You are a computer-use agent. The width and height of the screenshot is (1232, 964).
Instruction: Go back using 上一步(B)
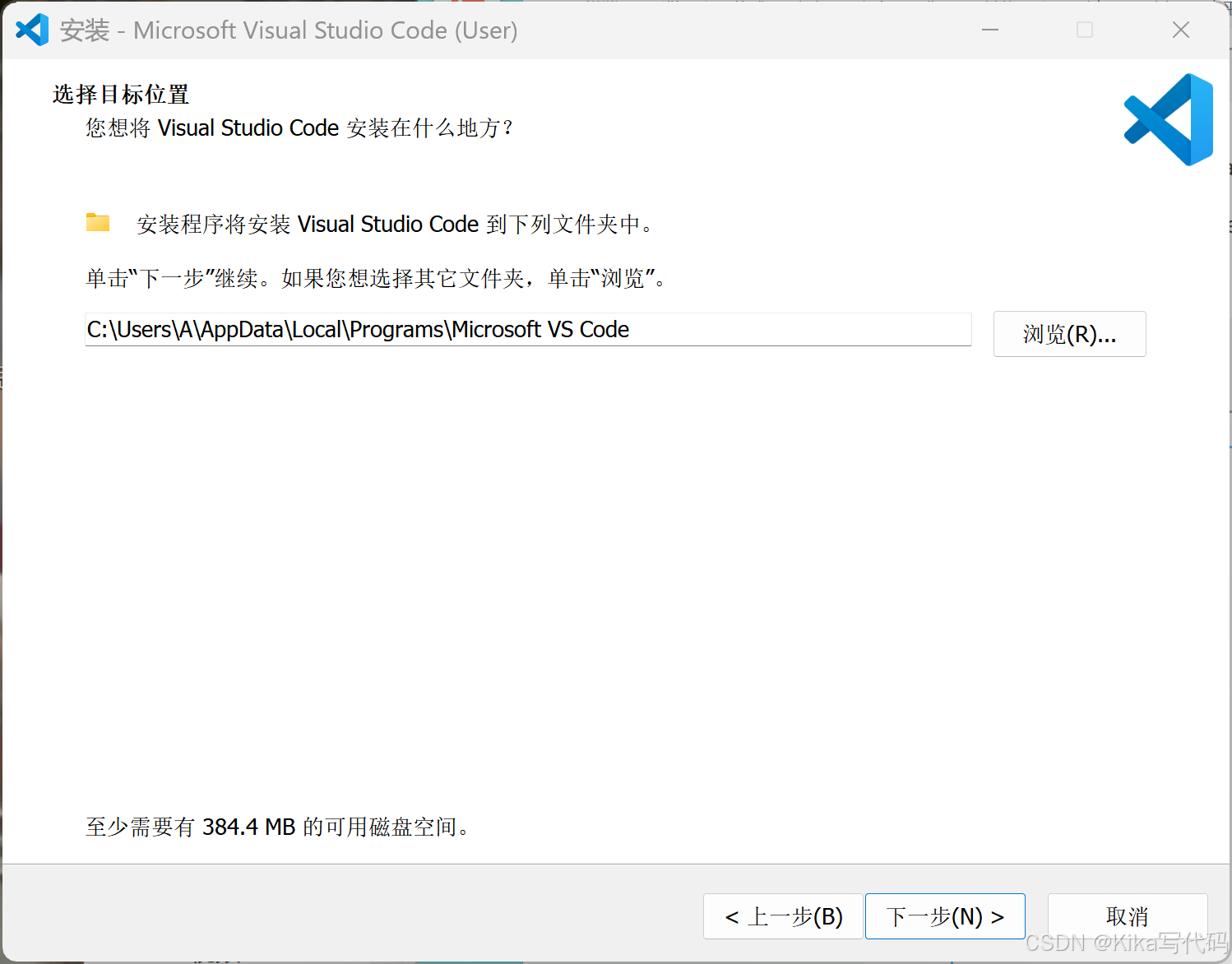tap(783, 915)
